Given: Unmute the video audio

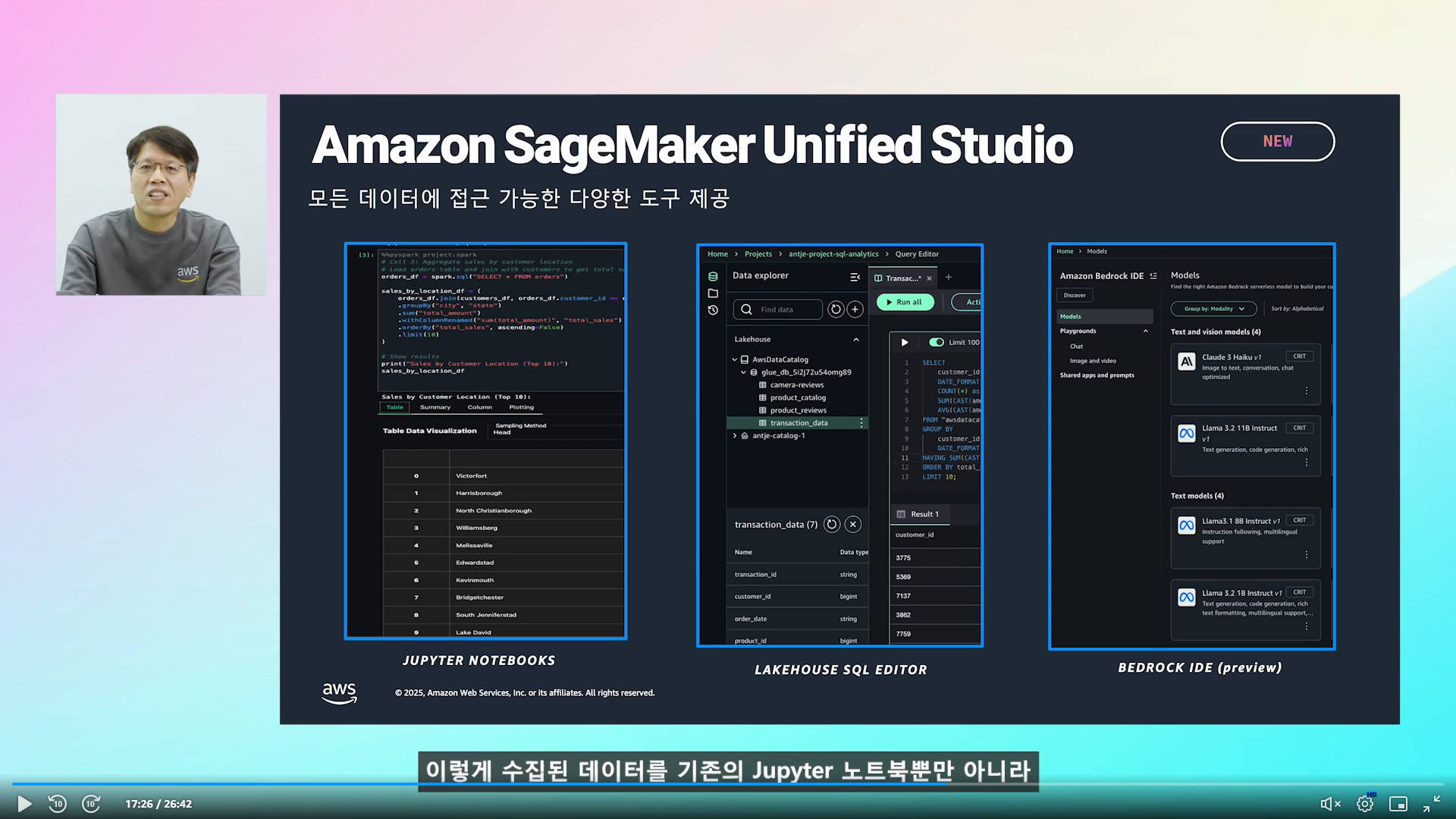Looking at the screenshot, I should 1330,804.
